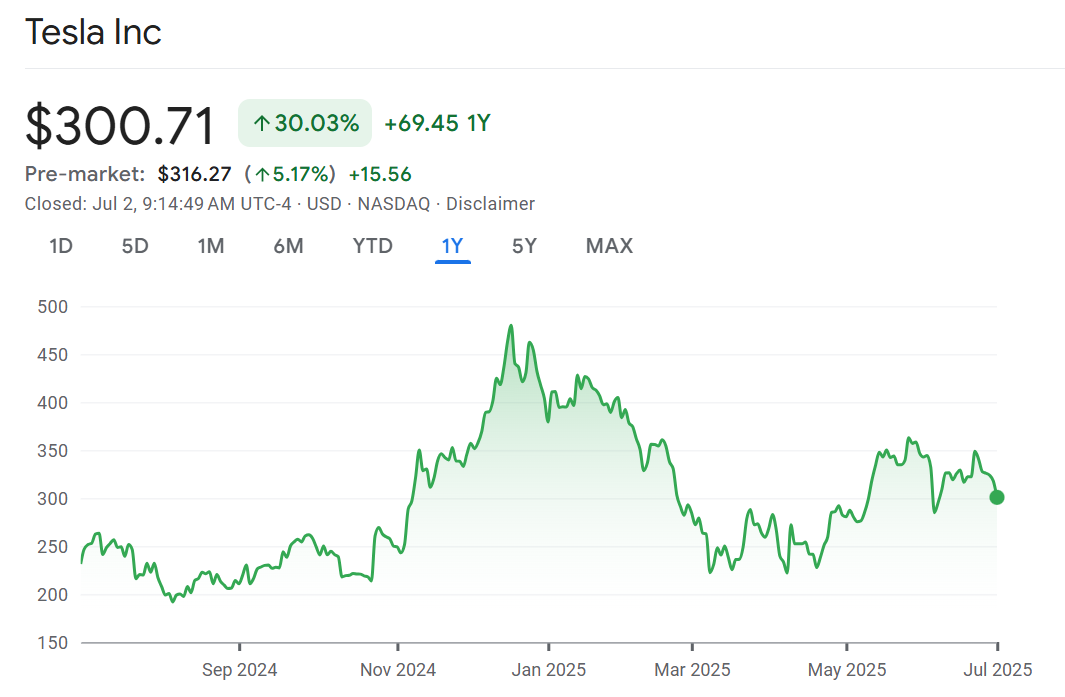
Task: Click the pre-market price $316.27
Action: 194,175
